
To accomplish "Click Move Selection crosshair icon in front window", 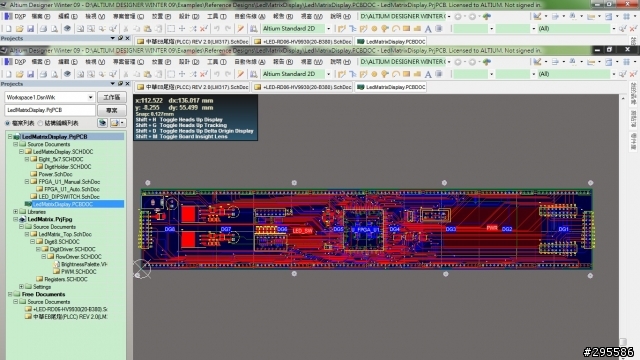I will (x=182, y=74).
